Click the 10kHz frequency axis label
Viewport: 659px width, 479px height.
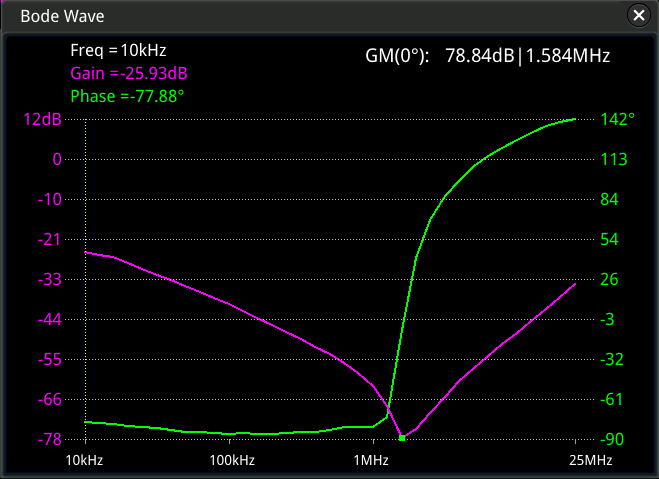pos(85,460)
